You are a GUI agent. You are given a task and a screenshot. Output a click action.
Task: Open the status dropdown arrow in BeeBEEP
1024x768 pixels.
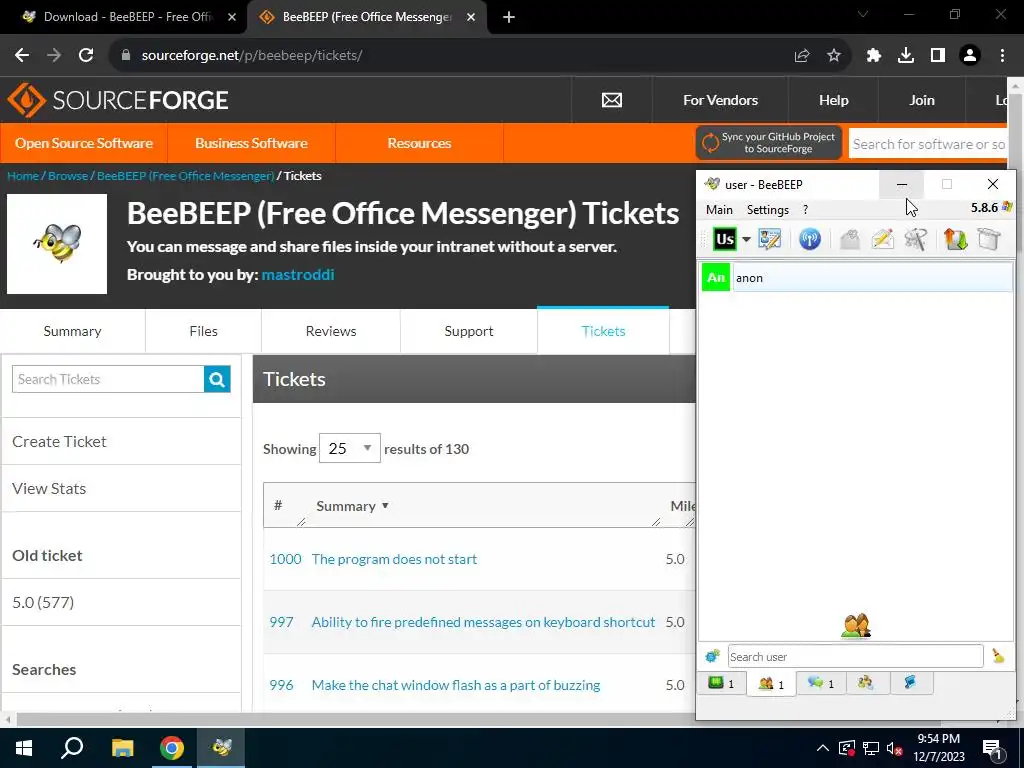tap(746, 239)
